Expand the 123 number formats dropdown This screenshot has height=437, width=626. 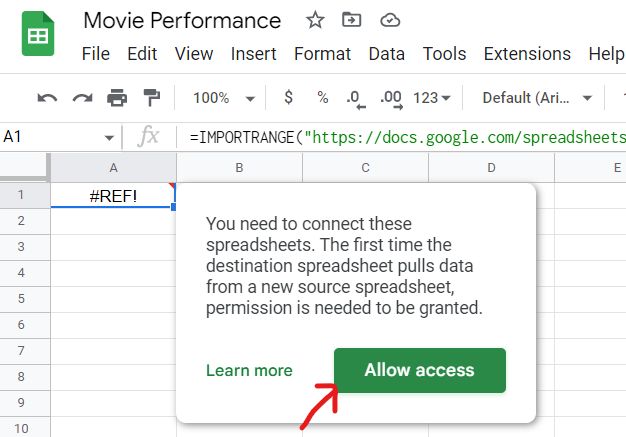[x=432, y=98]
